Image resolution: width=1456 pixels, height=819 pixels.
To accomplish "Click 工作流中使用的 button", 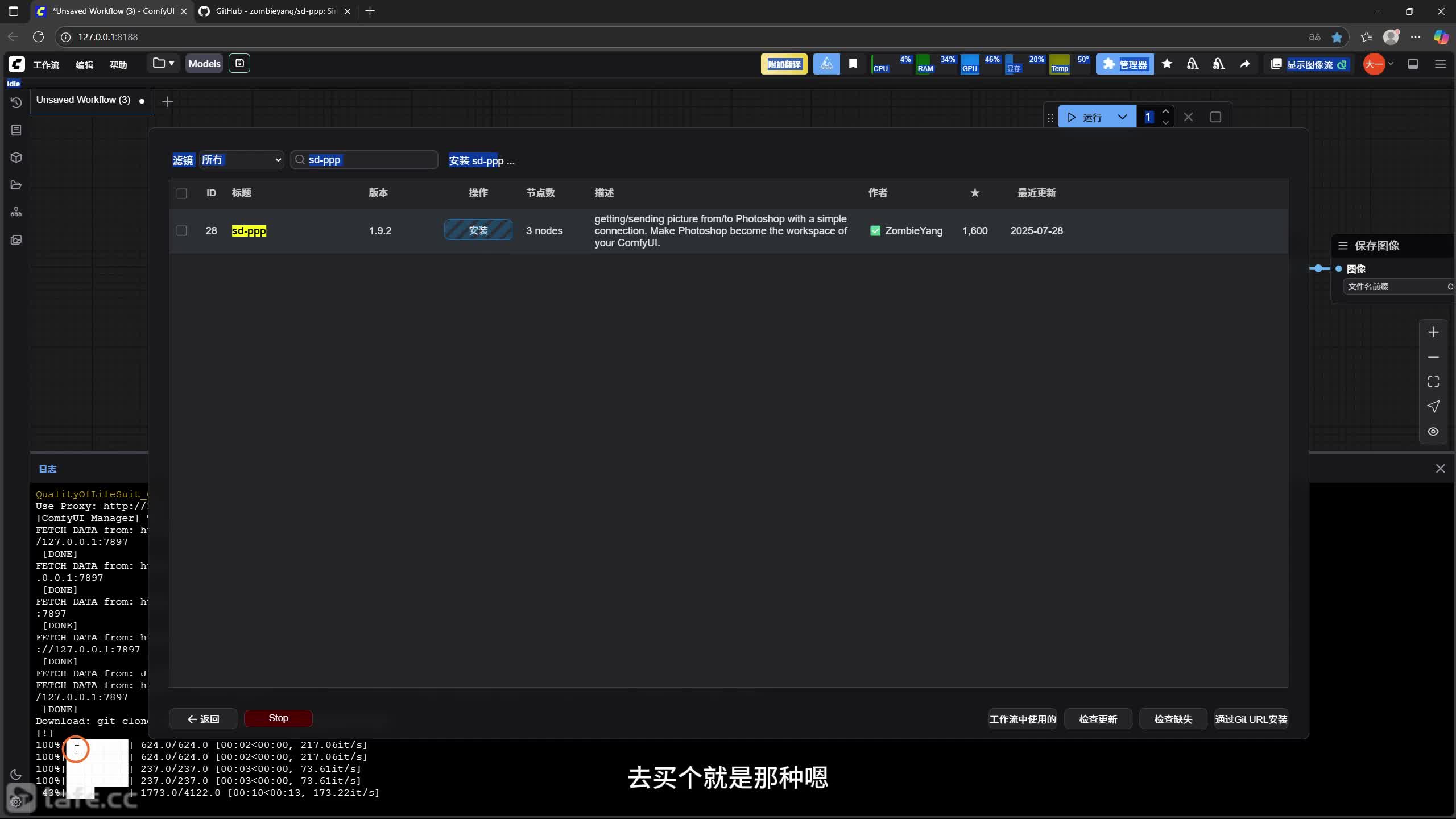I will pyautogui.click(x=1023, y=719).
